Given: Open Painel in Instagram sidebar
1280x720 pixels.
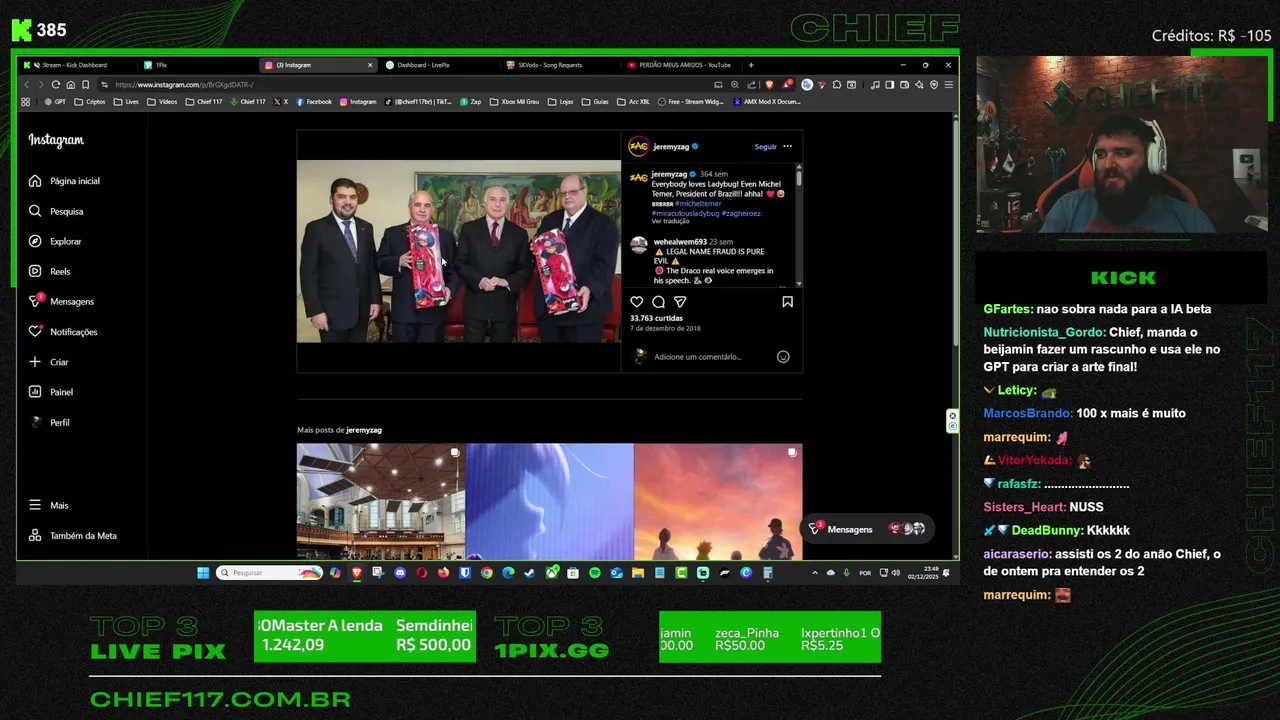Looking at the screenshot, I should (x=50, y=392).
